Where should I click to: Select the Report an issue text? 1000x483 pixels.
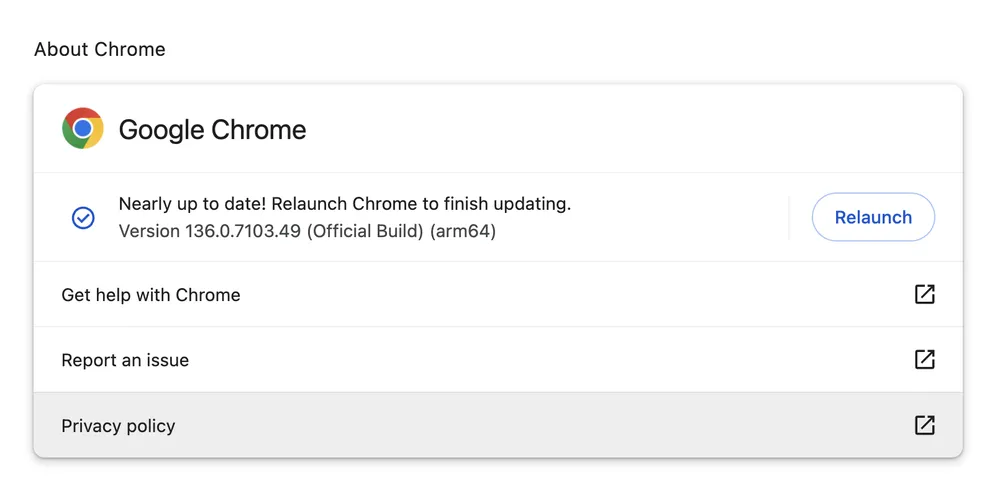(x=125, y=360)
